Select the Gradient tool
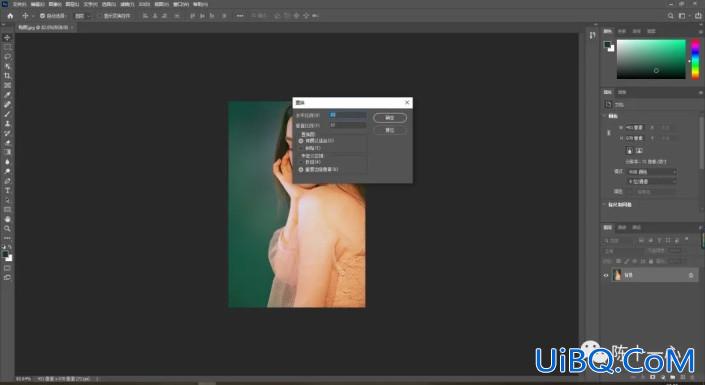Screen dimensions: 705x385 [7, 152]
